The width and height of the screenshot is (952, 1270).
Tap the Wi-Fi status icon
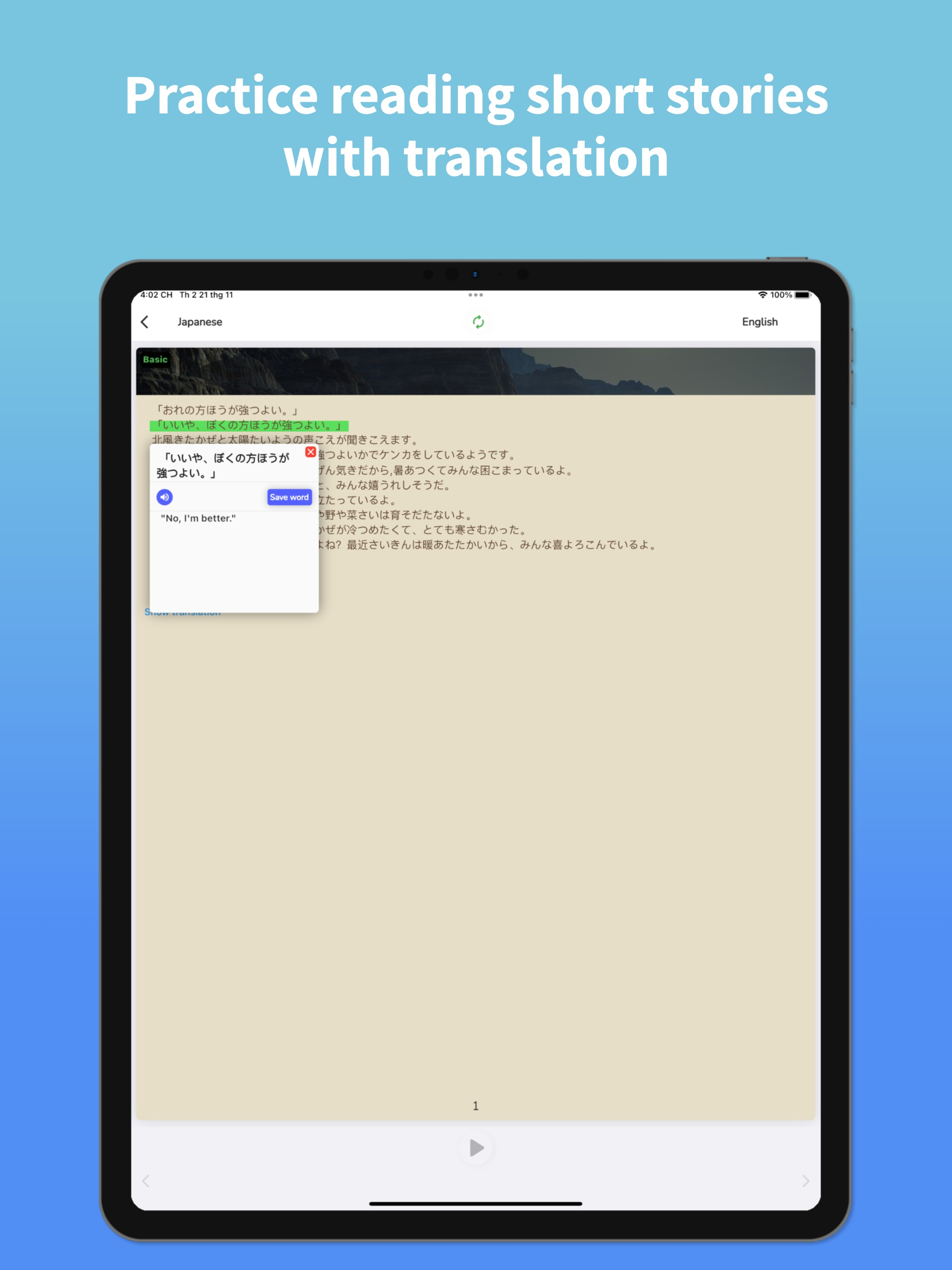pyautogui.click(x=762, y=295)
